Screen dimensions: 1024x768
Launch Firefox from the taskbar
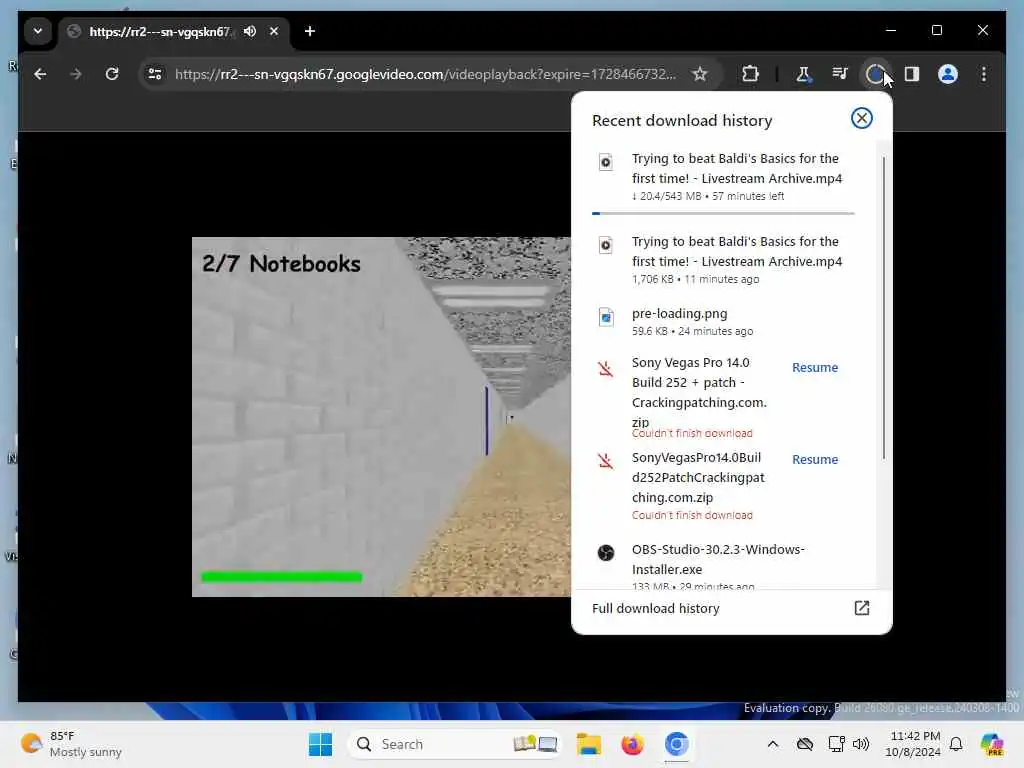coord(632,744)
